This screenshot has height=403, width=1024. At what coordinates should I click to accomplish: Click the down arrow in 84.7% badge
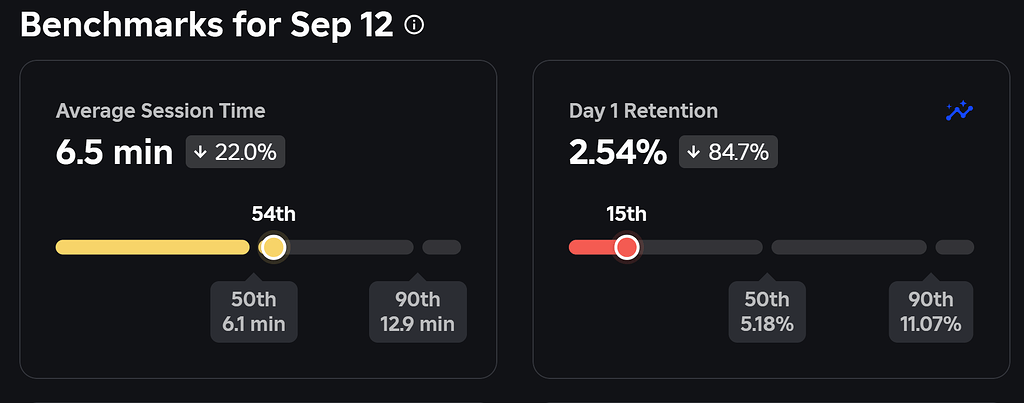click(694, 152)
